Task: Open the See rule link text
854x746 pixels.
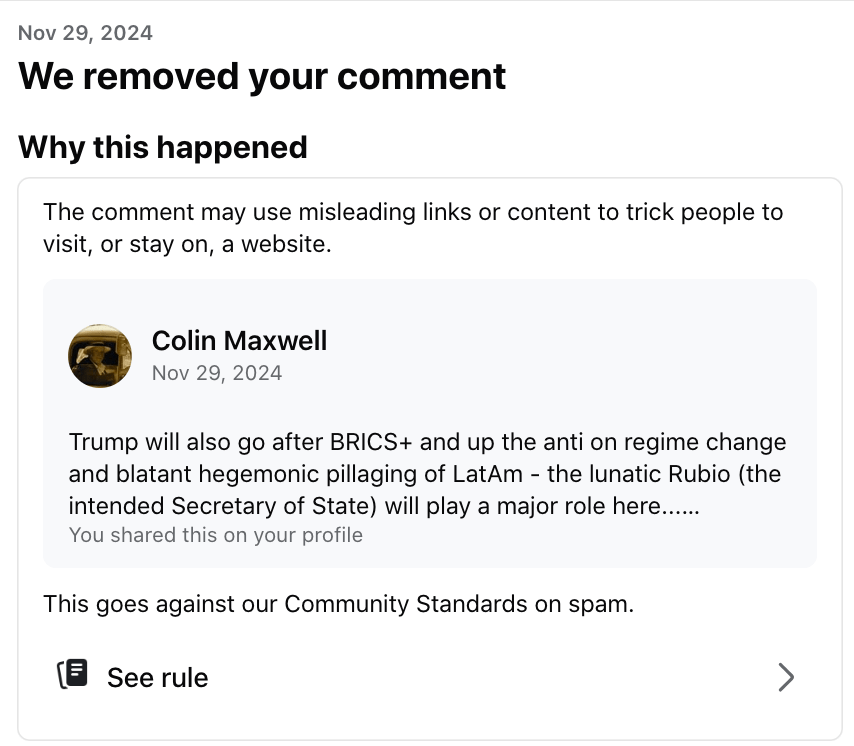Action: tap(158, 678)
